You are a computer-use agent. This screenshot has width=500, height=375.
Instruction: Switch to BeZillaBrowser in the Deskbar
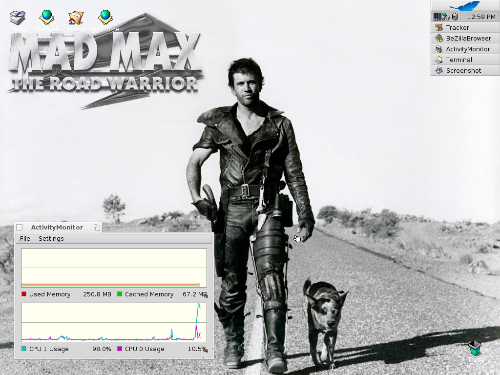click(x=465, y=38)
